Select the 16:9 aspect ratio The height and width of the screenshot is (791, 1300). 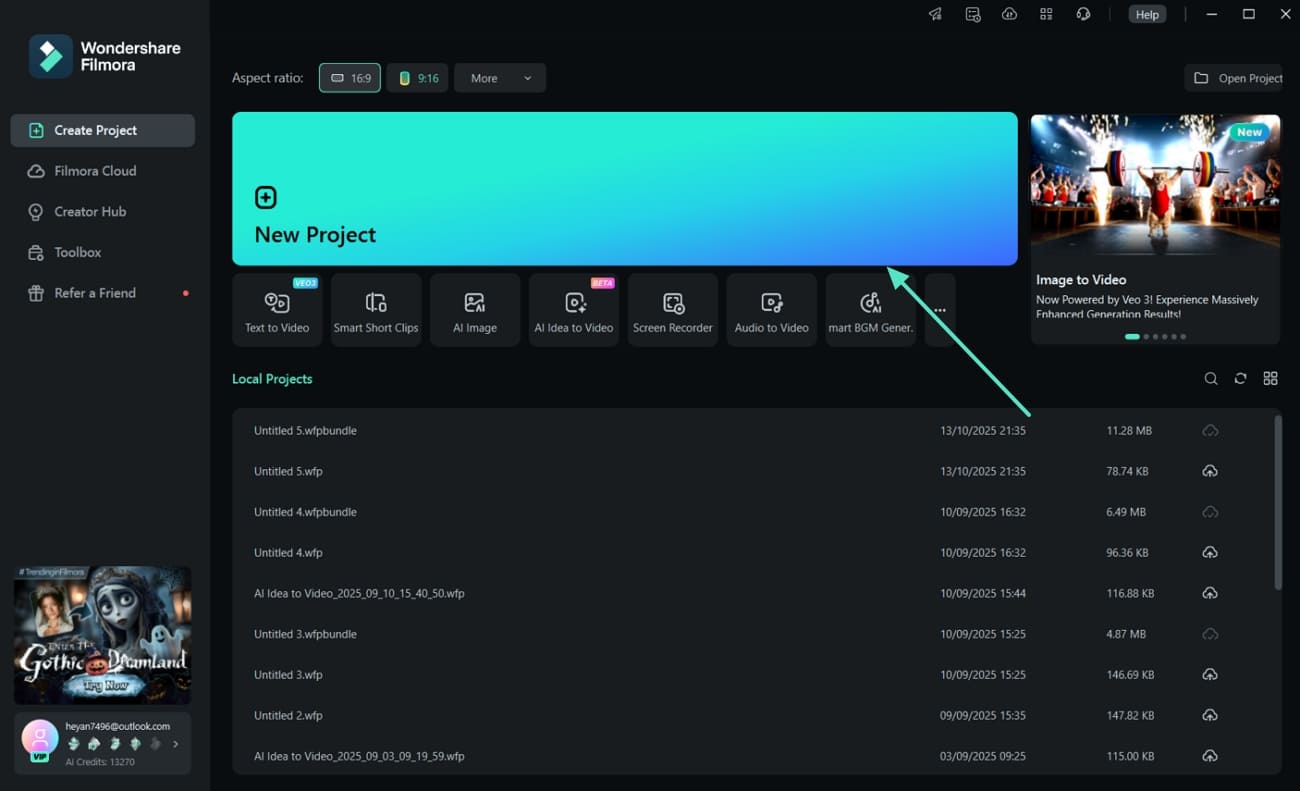[x=350, y=78]
